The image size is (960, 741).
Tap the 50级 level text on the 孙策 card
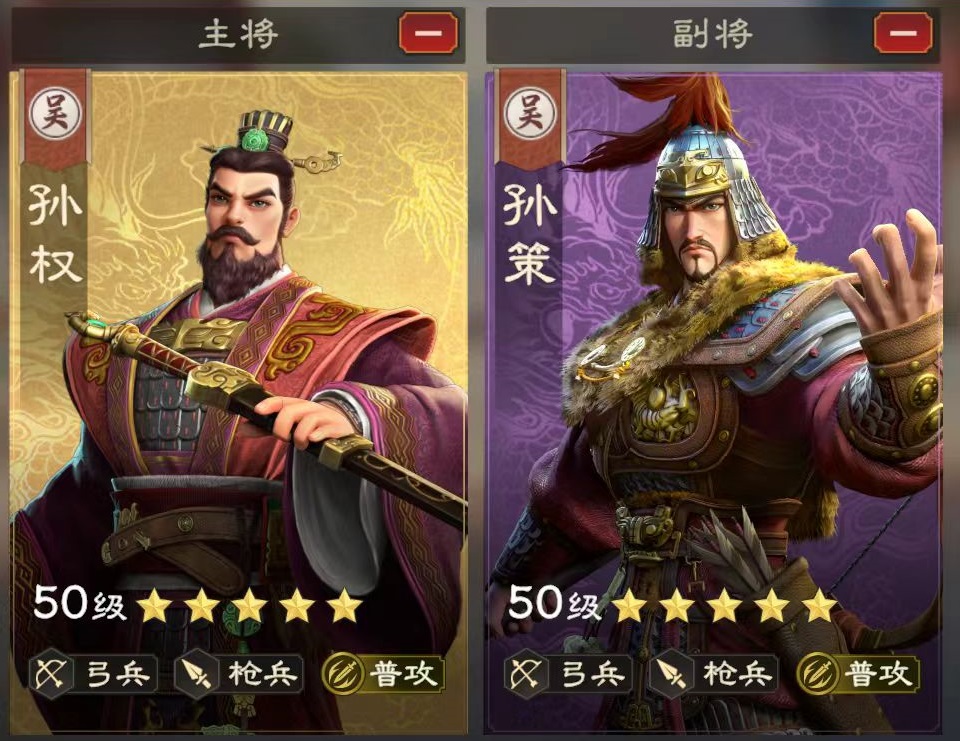(555, 603)
